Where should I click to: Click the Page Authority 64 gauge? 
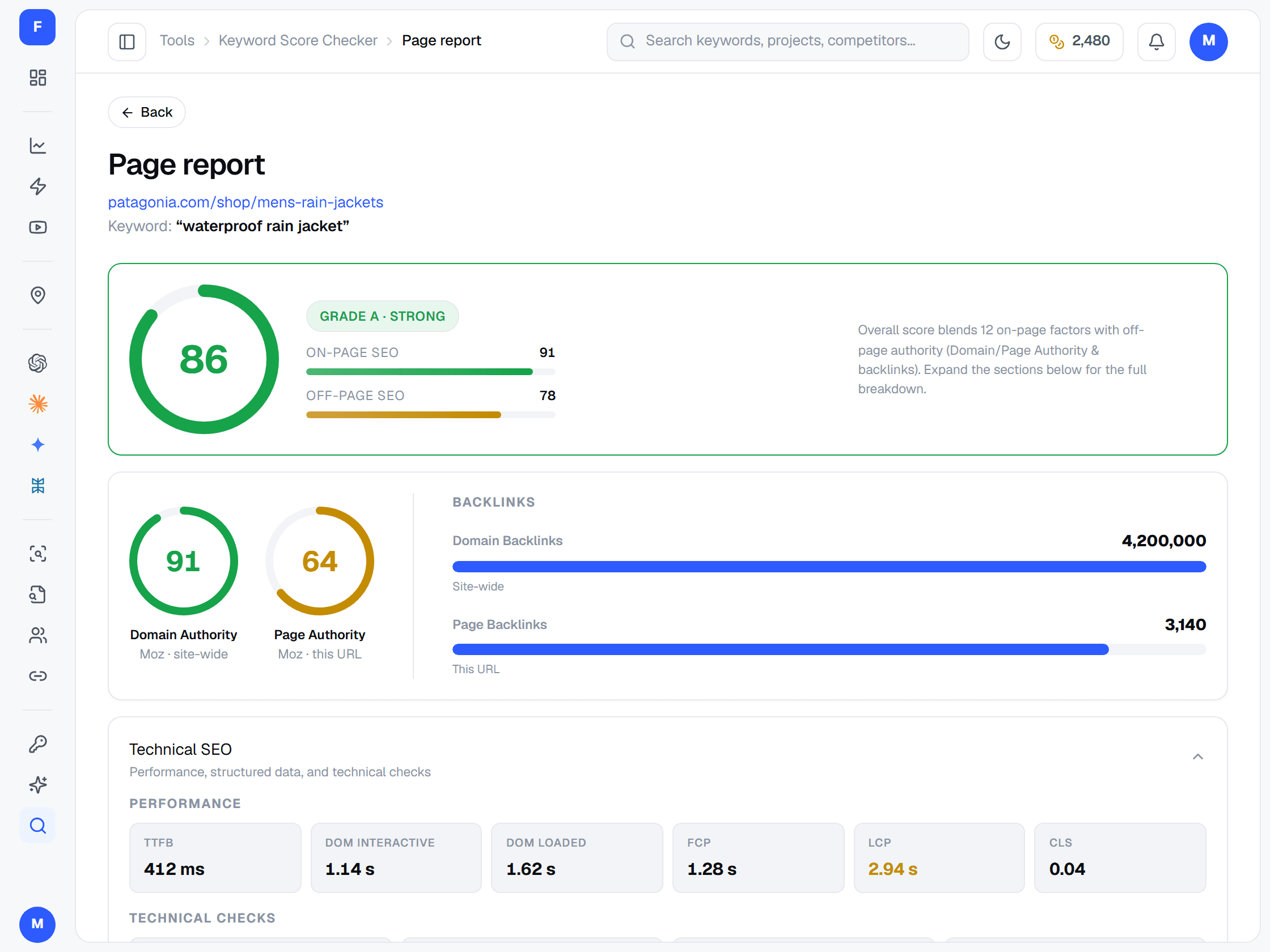click(320, 560)
